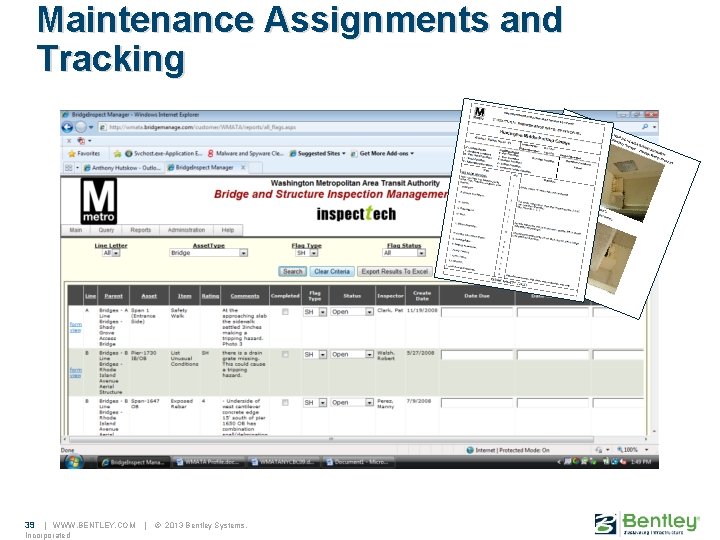Screen dimensions: 720x540
Task: Close the BridgeInspect Manager tab with X
Action: (x=243, y=167)
